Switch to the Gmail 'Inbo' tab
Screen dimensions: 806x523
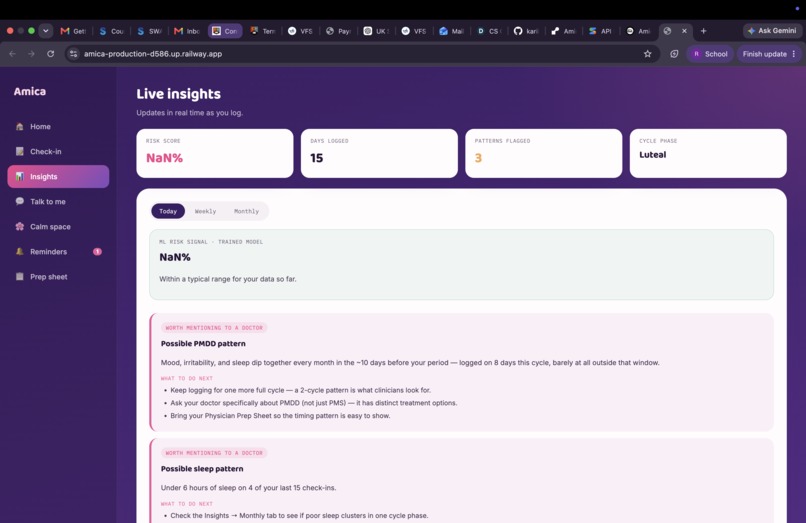tap(188, 31)
